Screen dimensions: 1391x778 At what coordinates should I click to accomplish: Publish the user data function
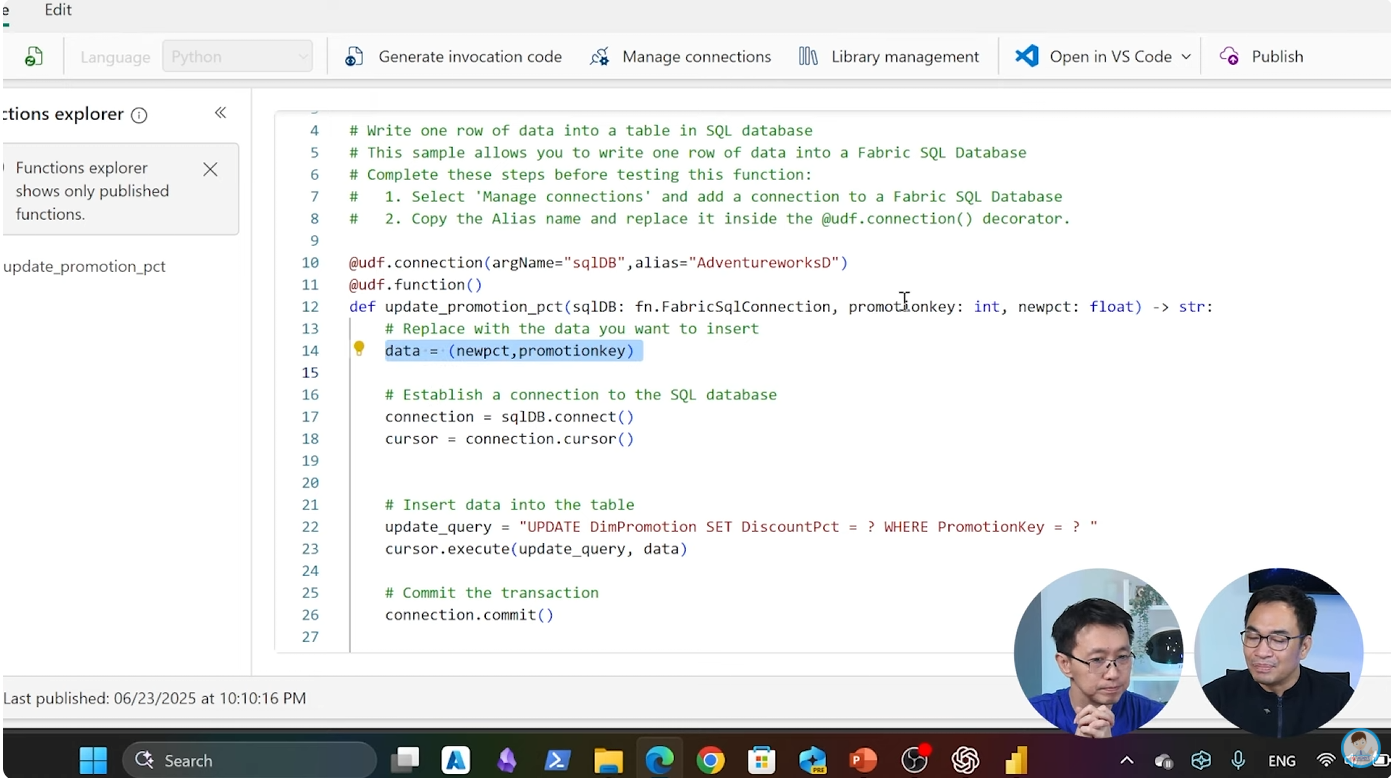(1261, 57)
